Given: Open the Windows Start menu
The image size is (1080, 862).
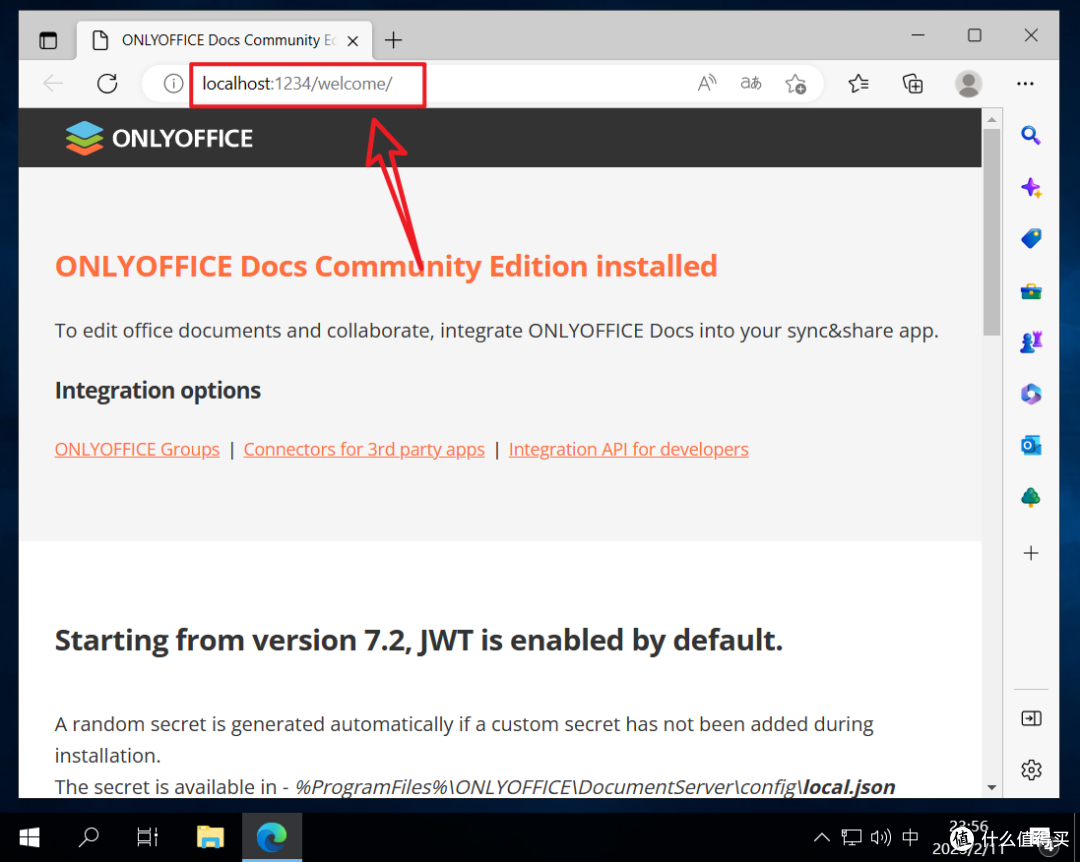Looking at the screenshot, I should (x=29, y=837).
